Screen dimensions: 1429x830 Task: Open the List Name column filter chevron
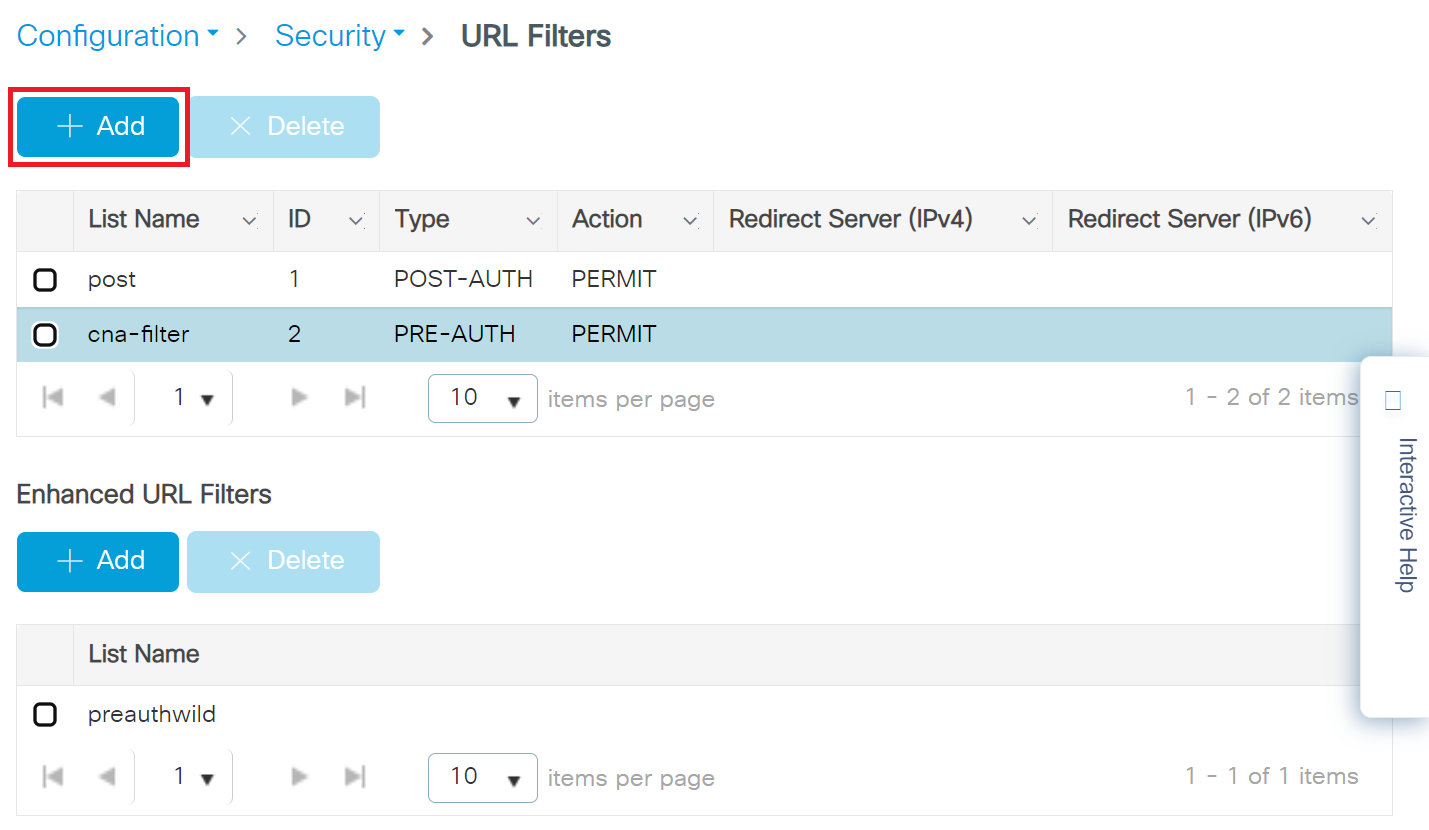click(x=250, y=221)
